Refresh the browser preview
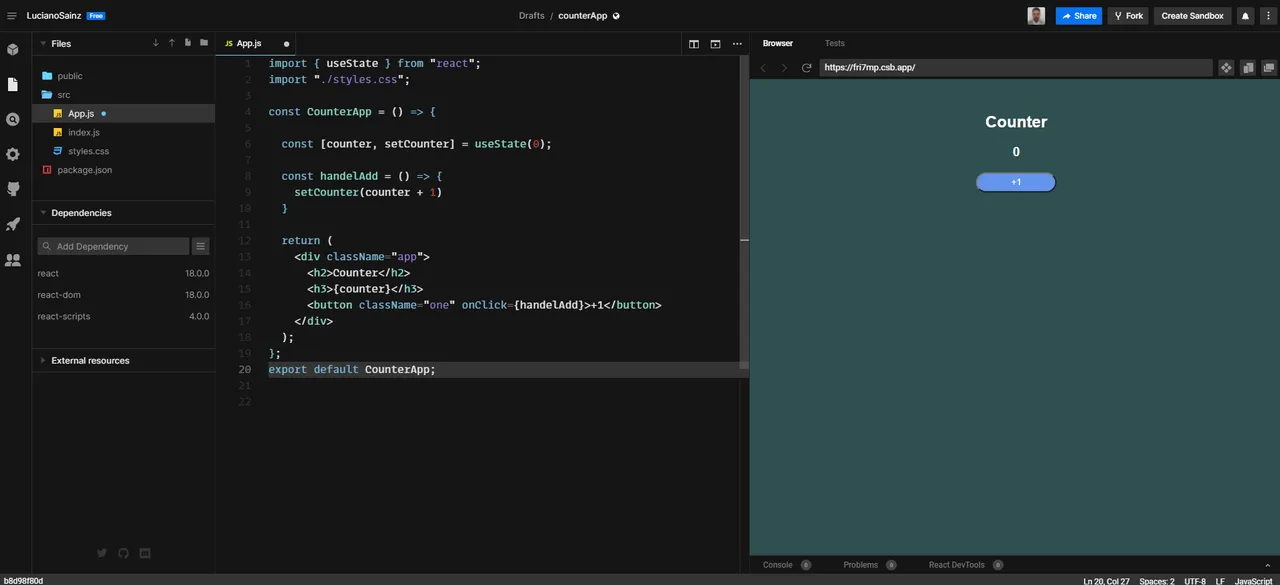This screenshot has height=585, width=1280. click(806, 68)
